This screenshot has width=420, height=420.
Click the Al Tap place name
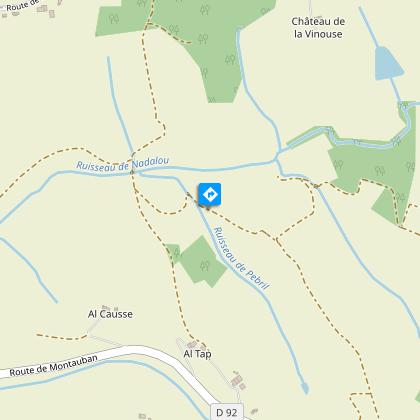coord(197,354)
